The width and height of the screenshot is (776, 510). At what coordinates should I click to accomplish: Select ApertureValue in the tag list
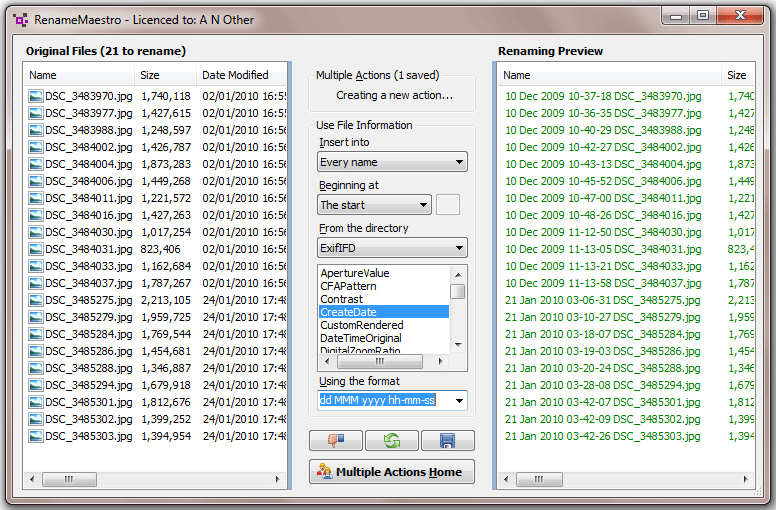point(355,273)
